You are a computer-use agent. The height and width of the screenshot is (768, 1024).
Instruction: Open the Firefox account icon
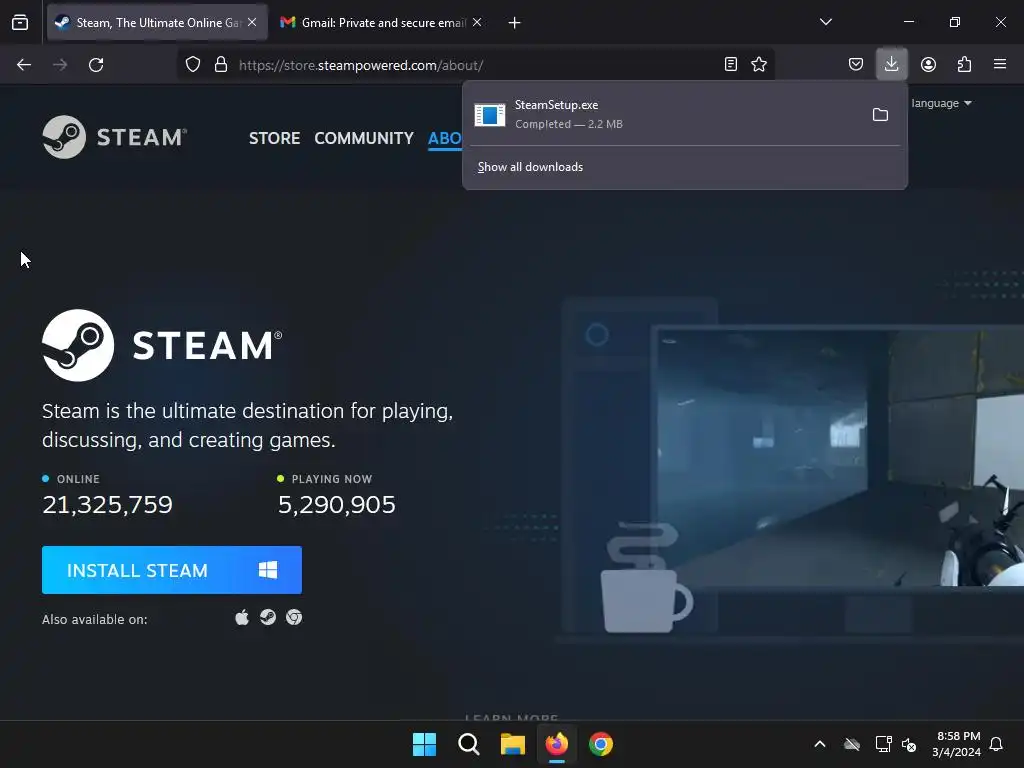tap(928, 65)
